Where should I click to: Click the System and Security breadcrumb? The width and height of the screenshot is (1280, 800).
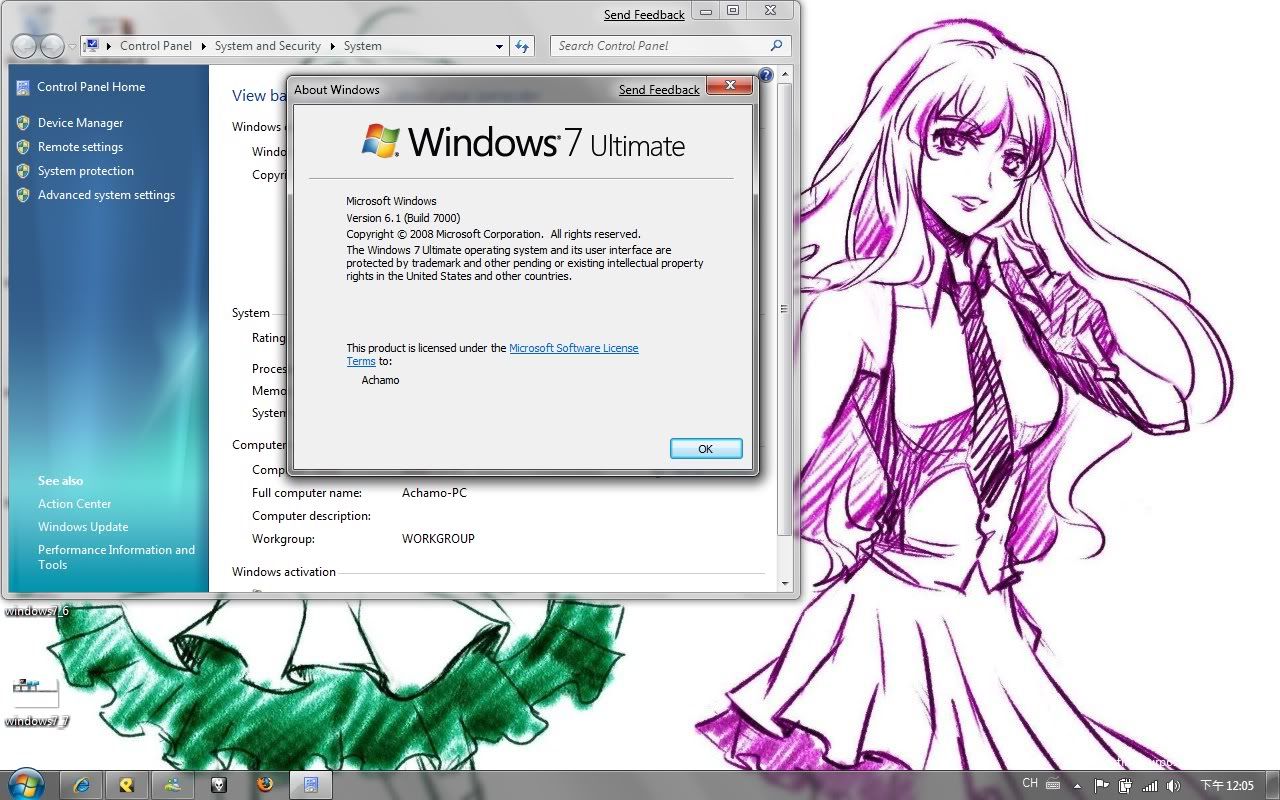pos(267,46)
